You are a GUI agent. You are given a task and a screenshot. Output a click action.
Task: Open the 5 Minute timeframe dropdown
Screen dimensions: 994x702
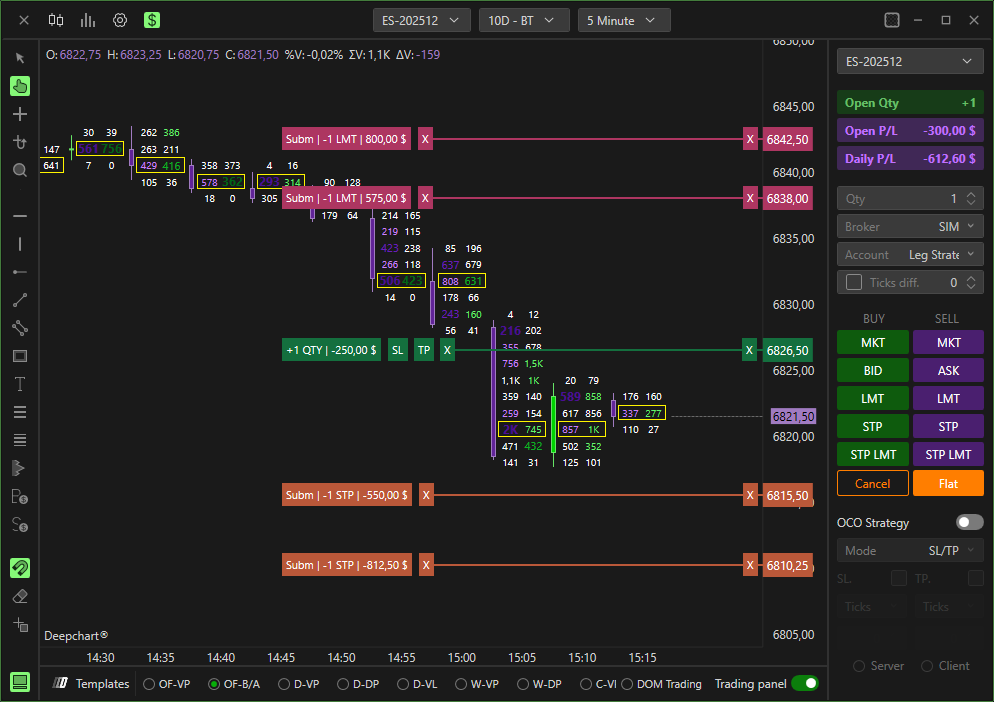pos(624,19)
